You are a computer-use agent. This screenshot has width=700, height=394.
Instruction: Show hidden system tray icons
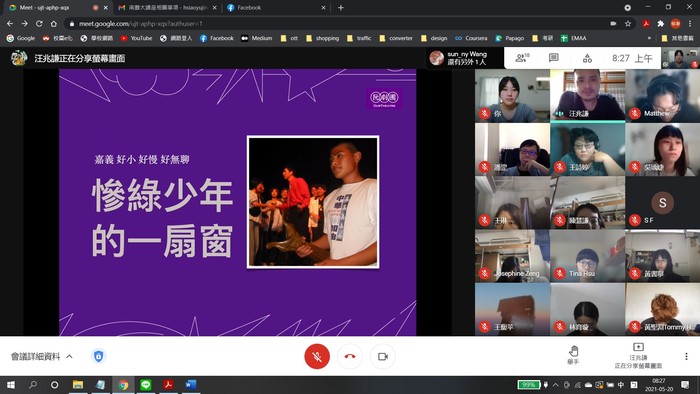[x=555, y=385]
